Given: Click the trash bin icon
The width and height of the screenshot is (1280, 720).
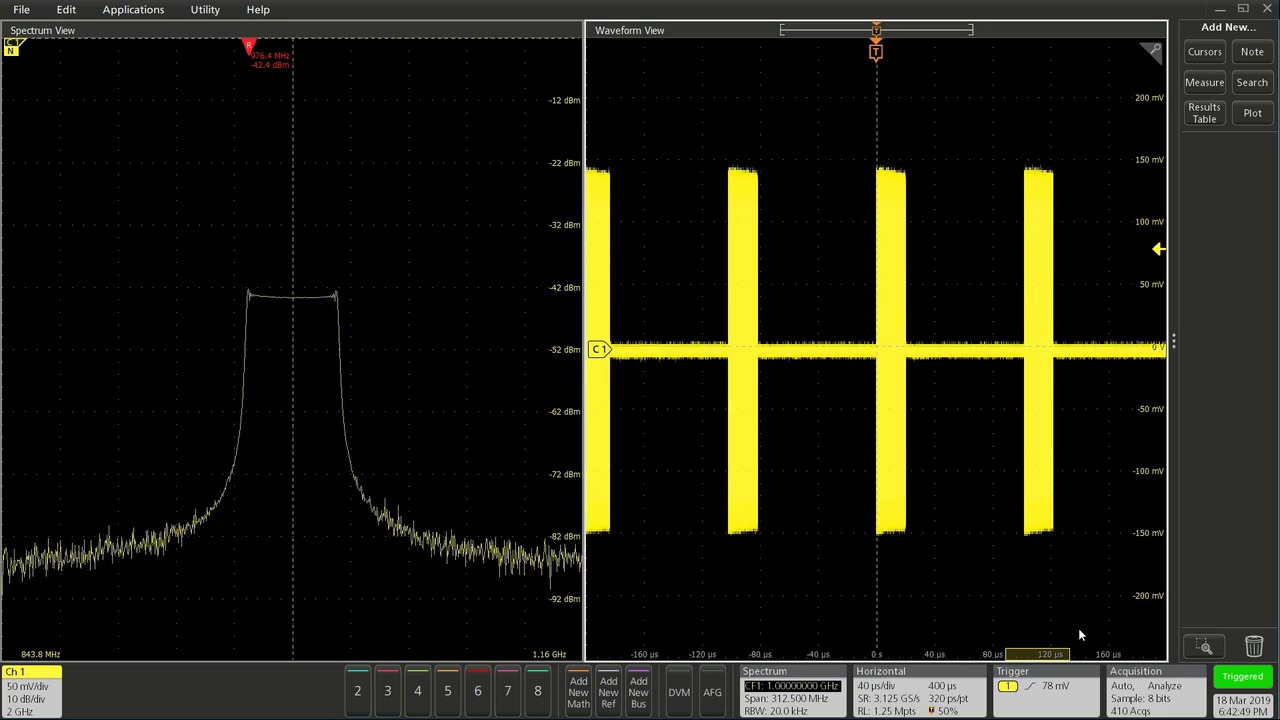Looking at the screenshot, I should [x=1254, y=647].
